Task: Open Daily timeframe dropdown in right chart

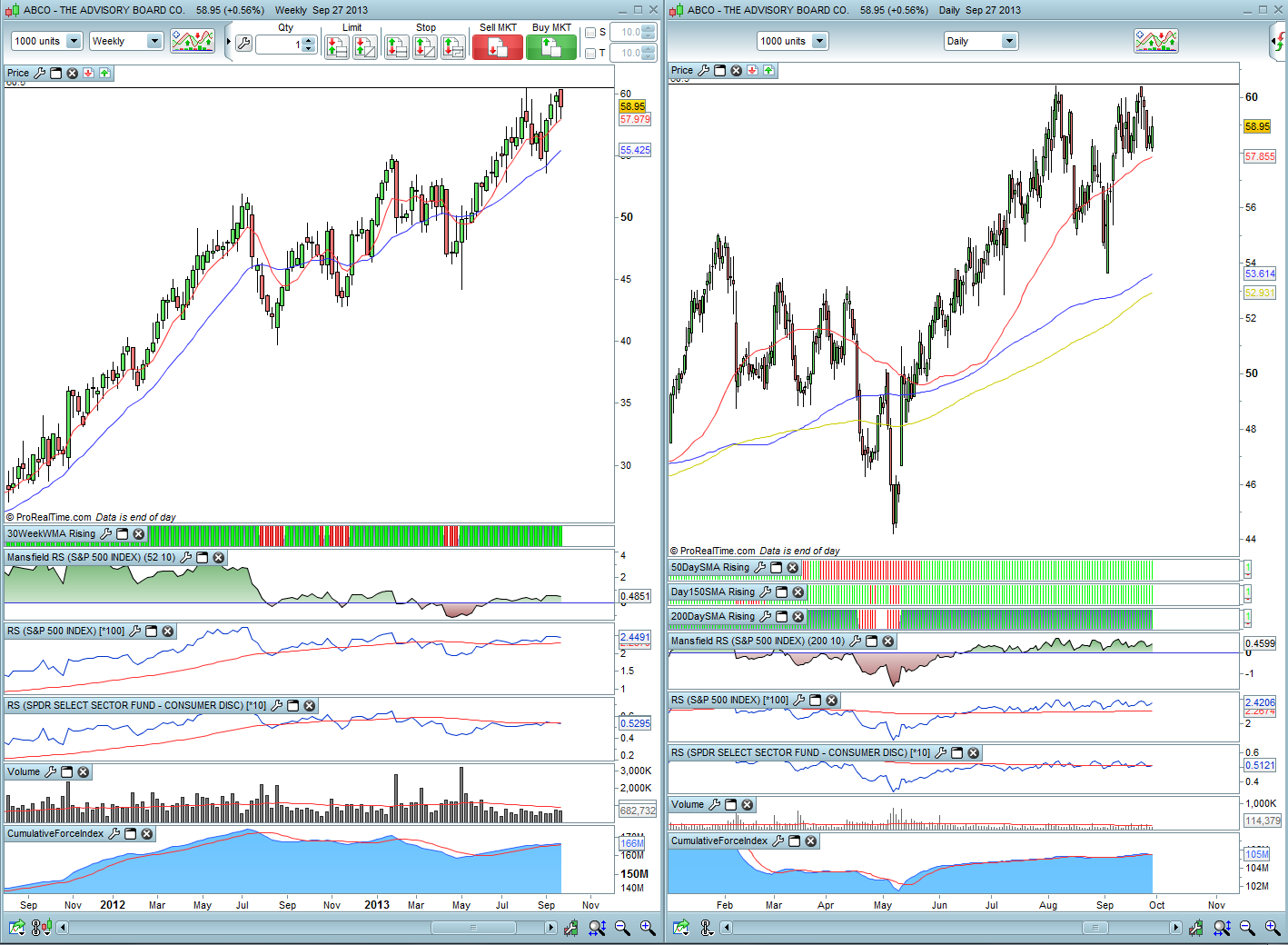Action: click(x=1008, y=41)
